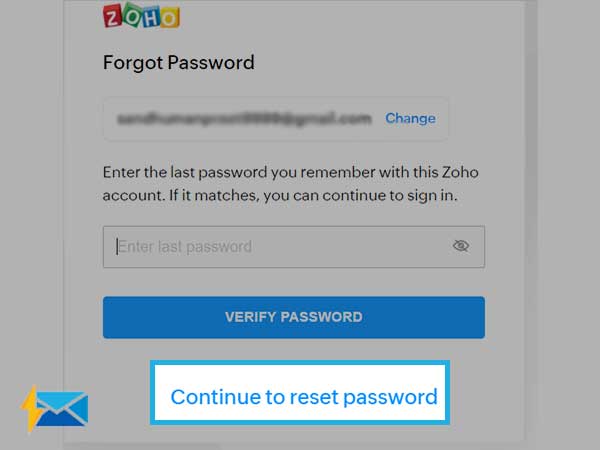Click the yellow O block in the logo
600x450 pixels.
click(x=170, y=18)
